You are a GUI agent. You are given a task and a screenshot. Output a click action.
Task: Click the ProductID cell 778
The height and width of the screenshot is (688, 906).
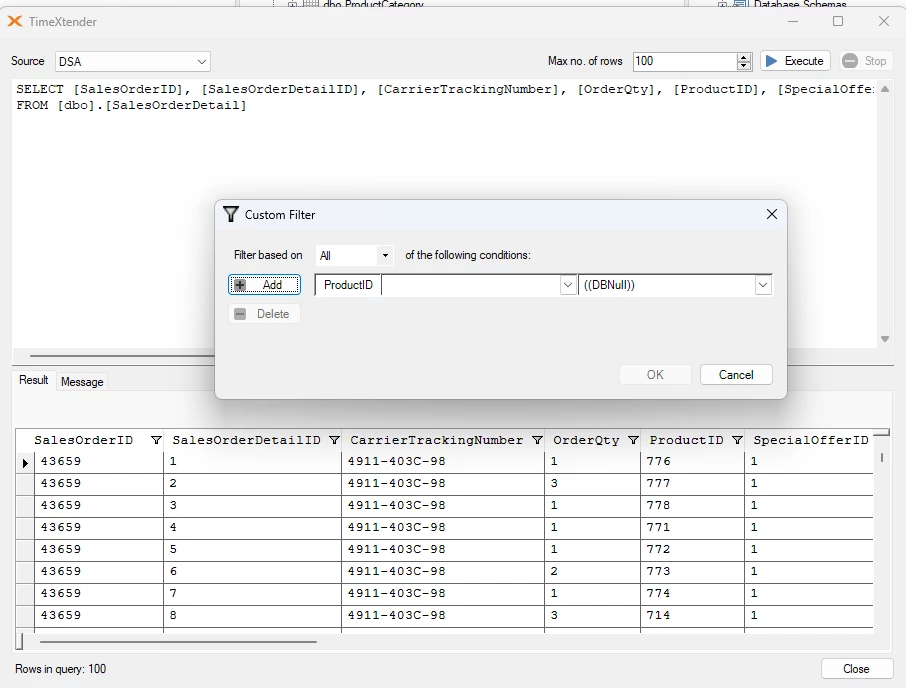[x=692, y=505]
